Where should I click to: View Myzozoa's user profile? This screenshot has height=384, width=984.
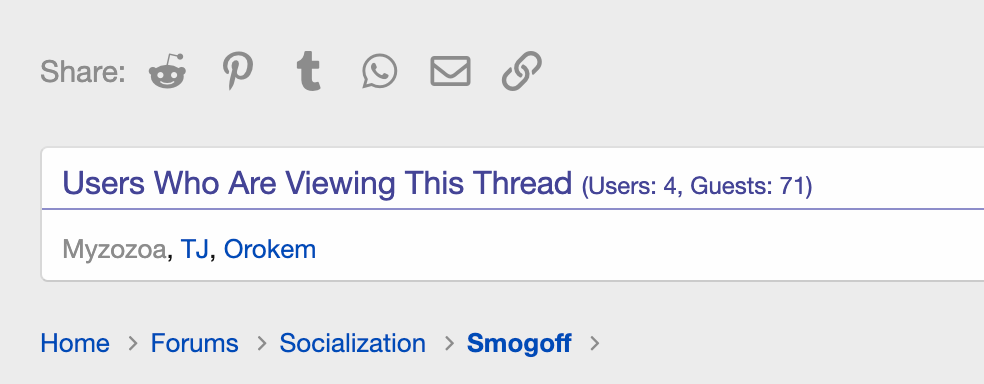[x=114, y=250]
